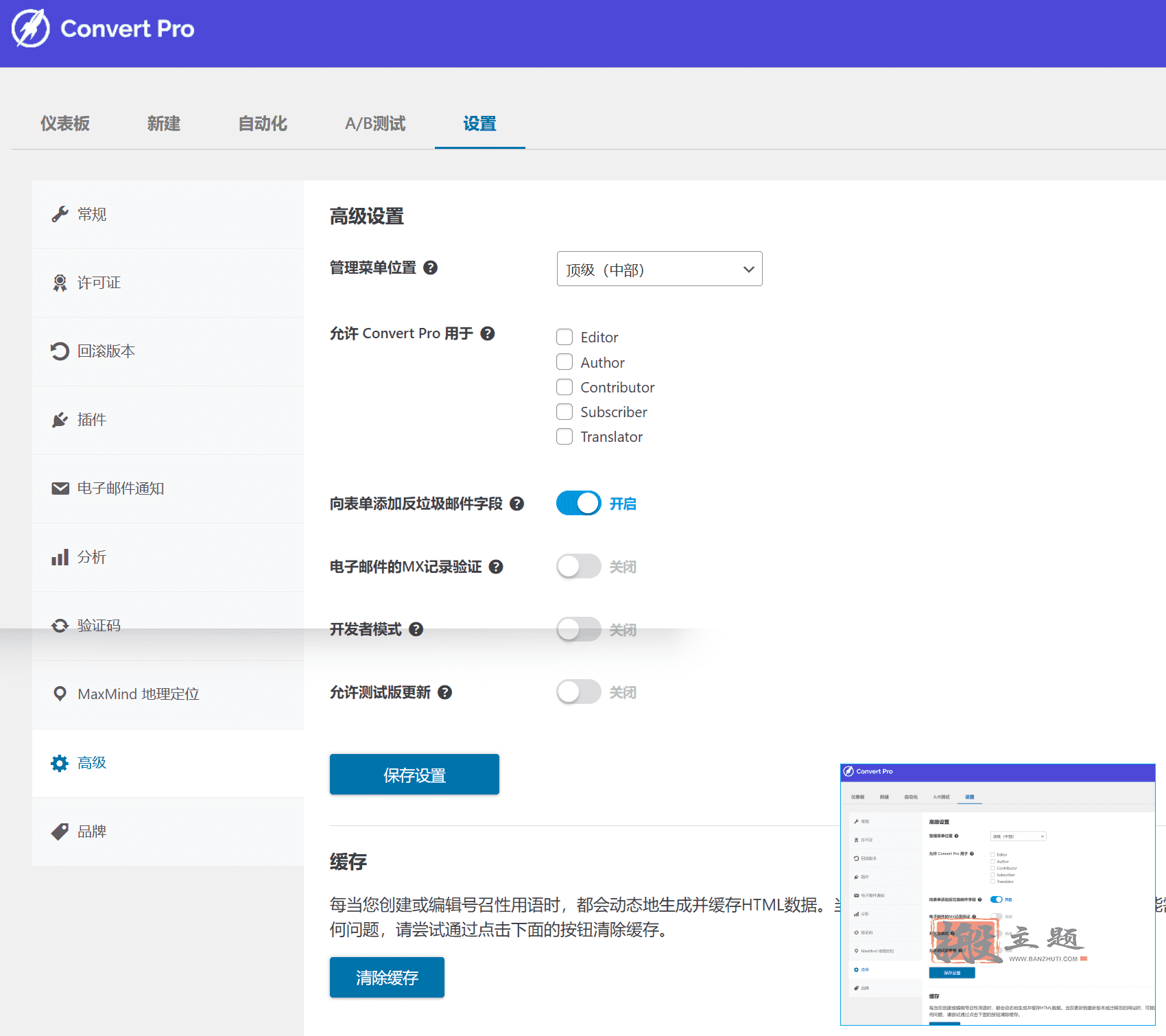The height and width of the screenshot is (1036, 1166).
Task: Check the Translator role checkbox
Action: [564, 436]
